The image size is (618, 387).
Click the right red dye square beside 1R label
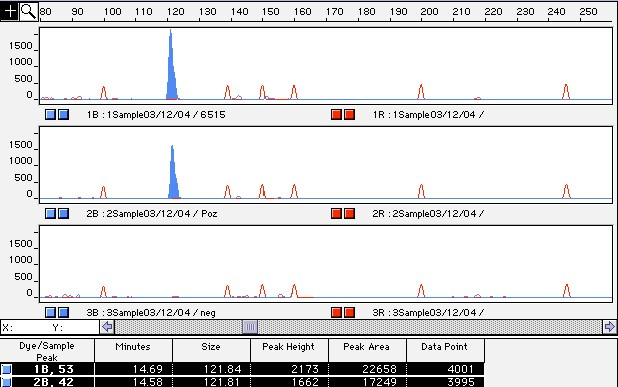coord(350,115)
